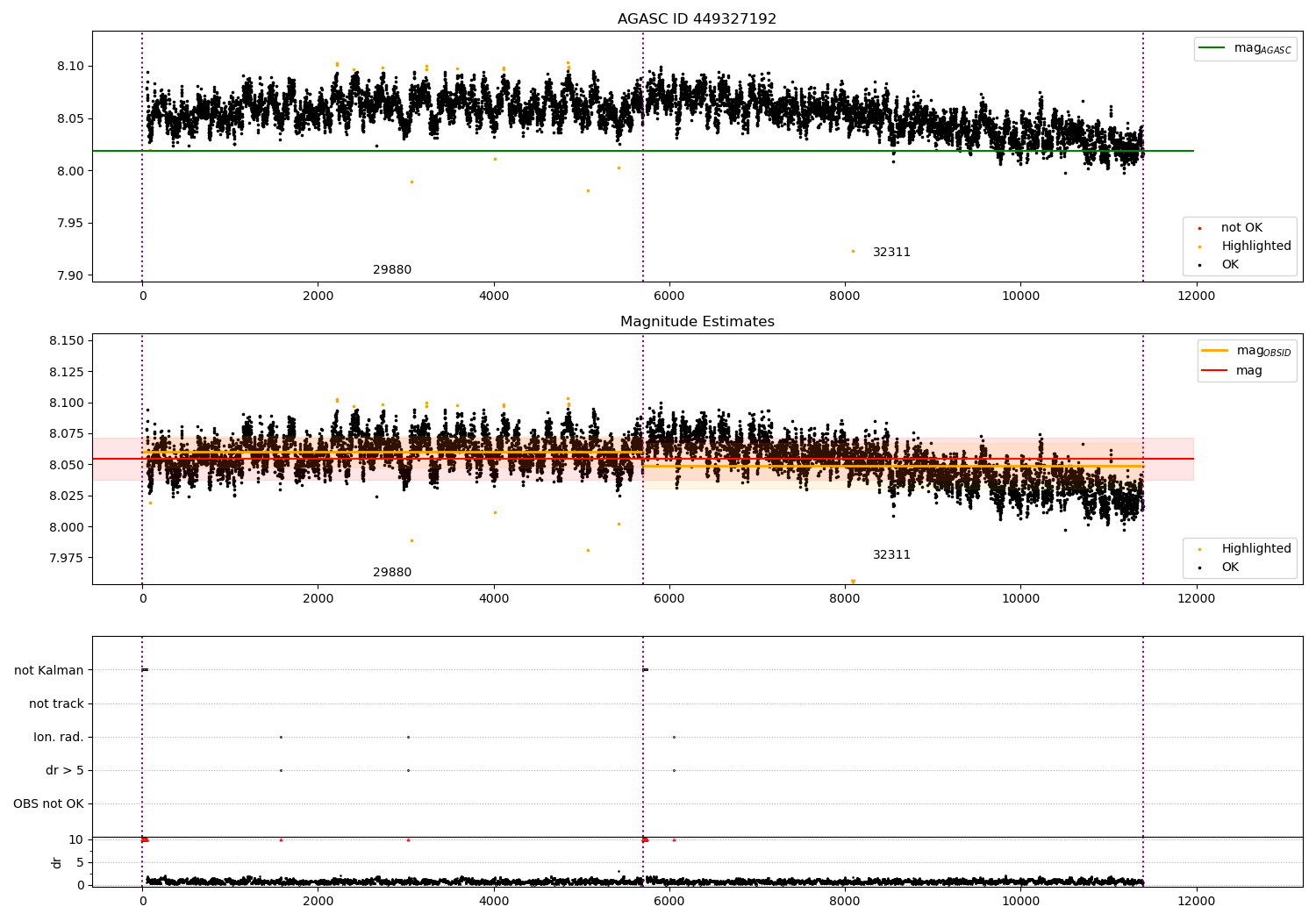Click the 32311 label in the top plot
The width and height of the screenshot is (1316, 921).
tap(891, 253)
